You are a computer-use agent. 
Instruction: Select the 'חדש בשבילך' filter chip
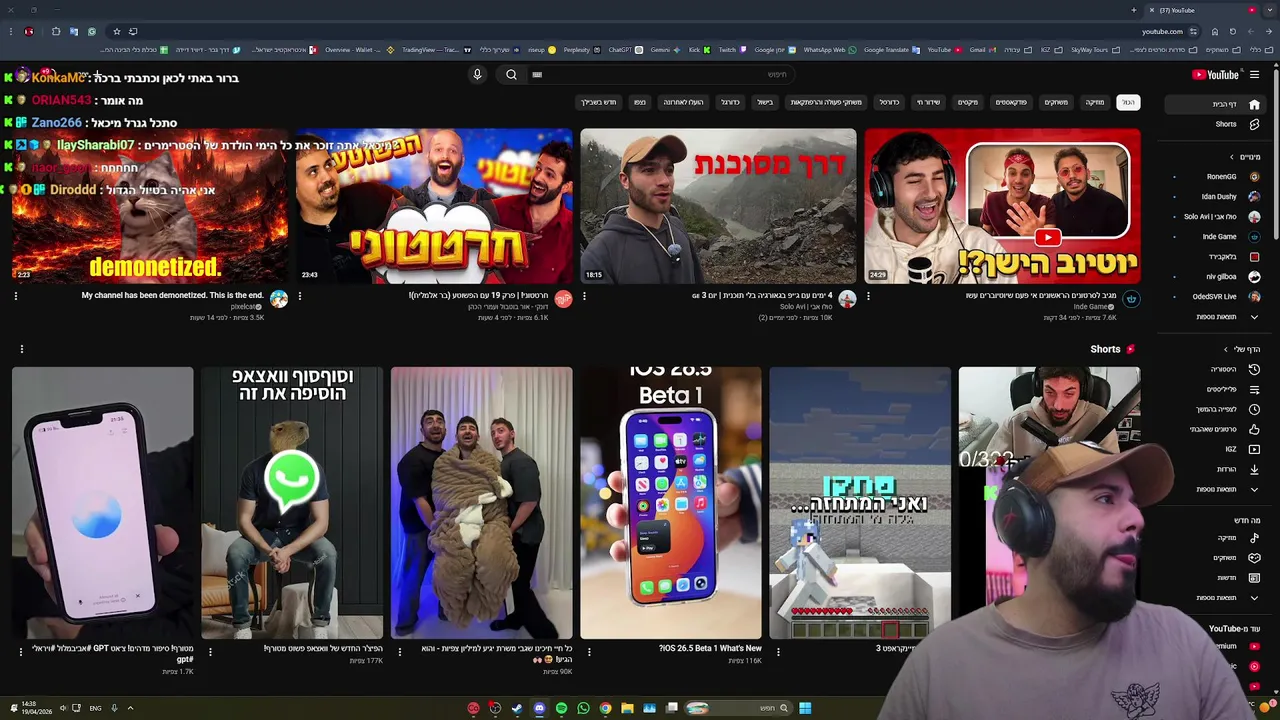click(x=598, y=102)
